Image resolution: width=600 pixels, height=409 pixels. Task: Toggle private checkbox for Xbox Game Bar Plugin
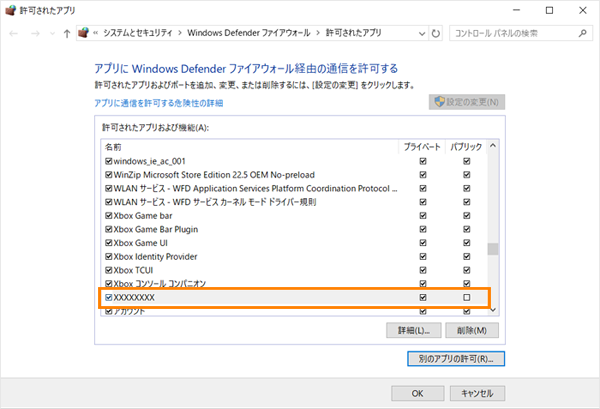click(x=423, y=229)
